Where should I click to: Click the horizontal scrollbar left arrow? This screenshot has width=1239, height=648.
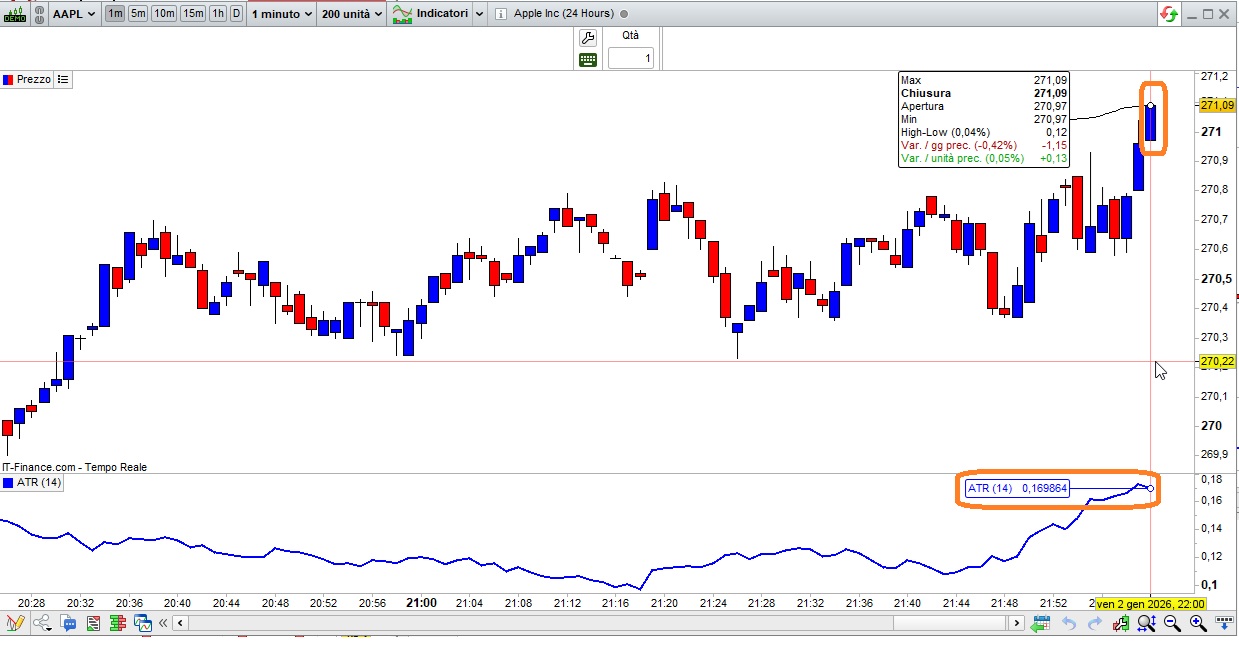tap(181, 623)
